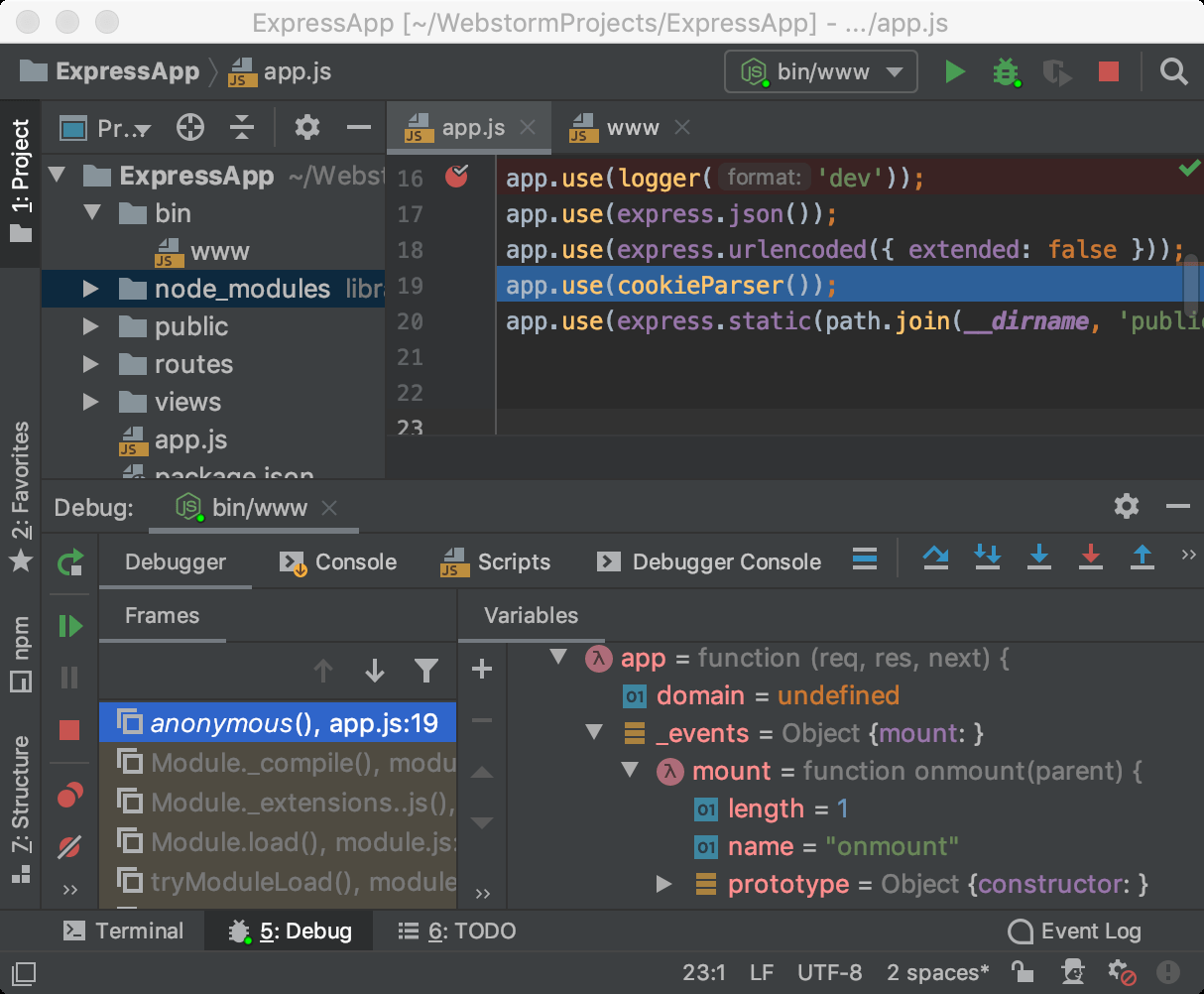Rerun bin/www debug session
Screen dimensions: 1204x994
tap(70, 562)
